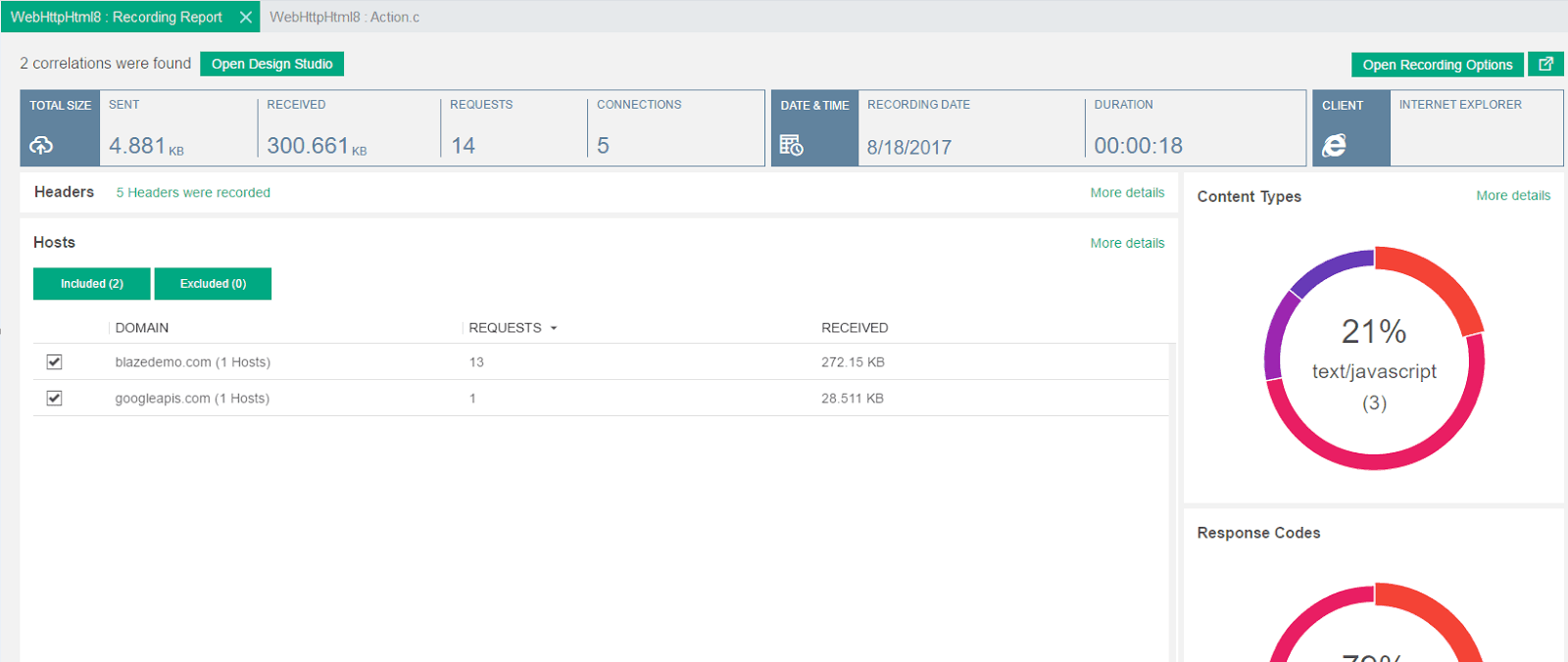Click the connections count 5
Image resolution: width=1568 pixels, height=662 pixels.
pos(604,146)
